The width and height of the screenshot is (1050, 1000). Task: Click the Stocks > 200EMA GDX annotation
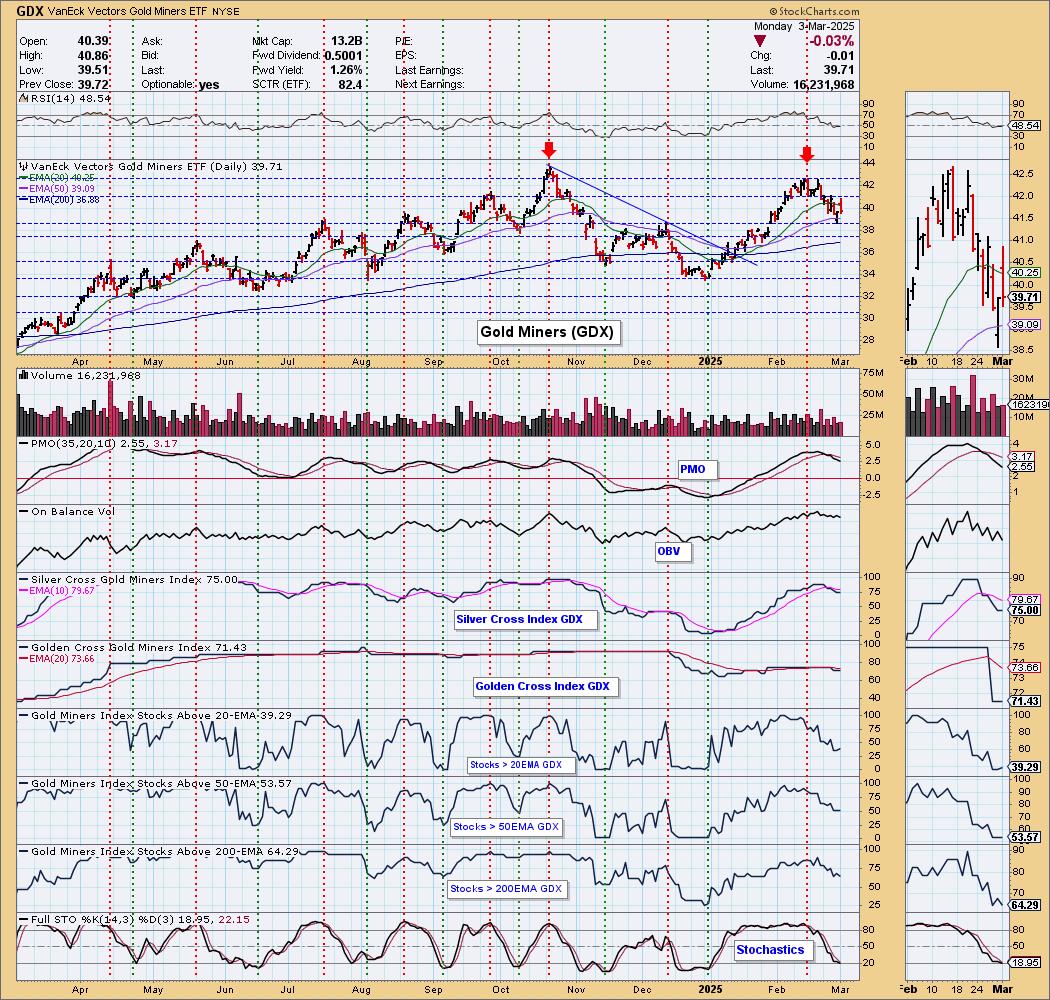pyautogui.click(x=506, y=889)
